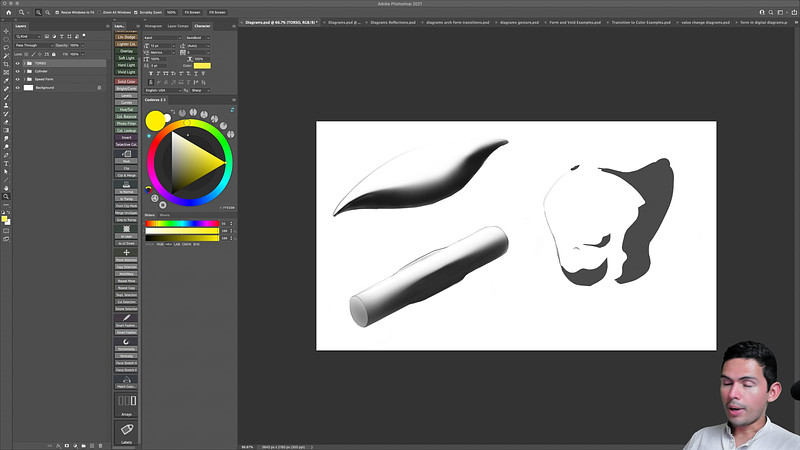Select the Magic Wand tool
The image size is (800, 450).
point(6,56)
